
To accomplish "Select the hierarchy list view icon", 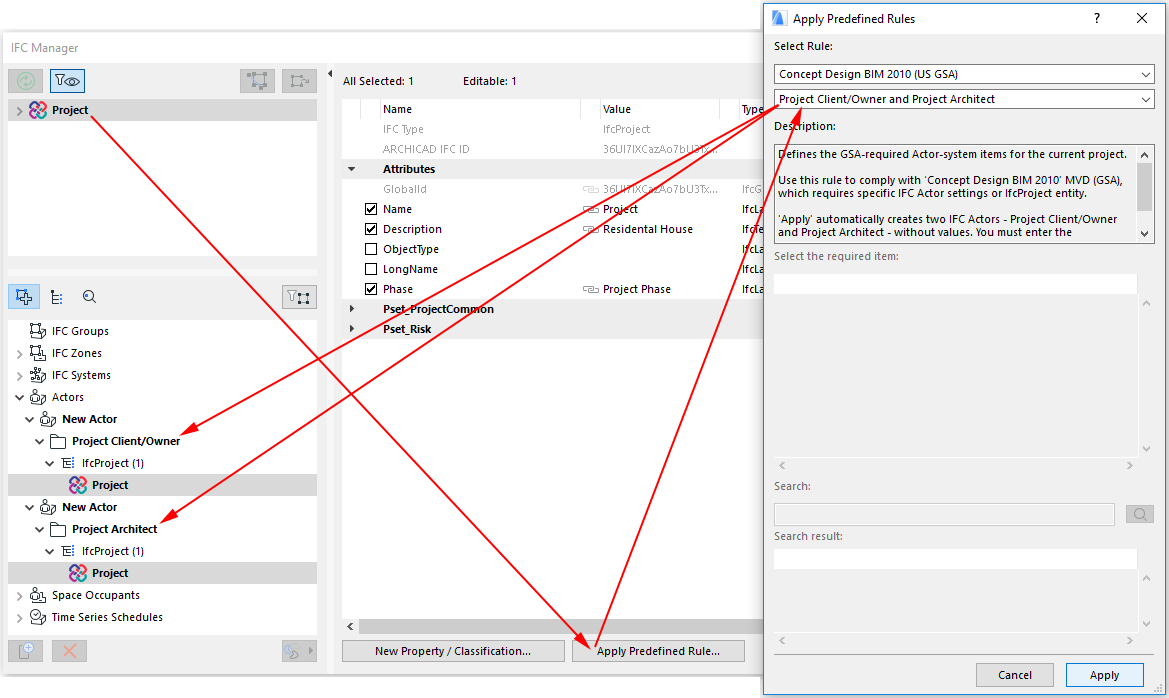I will 57,297.
